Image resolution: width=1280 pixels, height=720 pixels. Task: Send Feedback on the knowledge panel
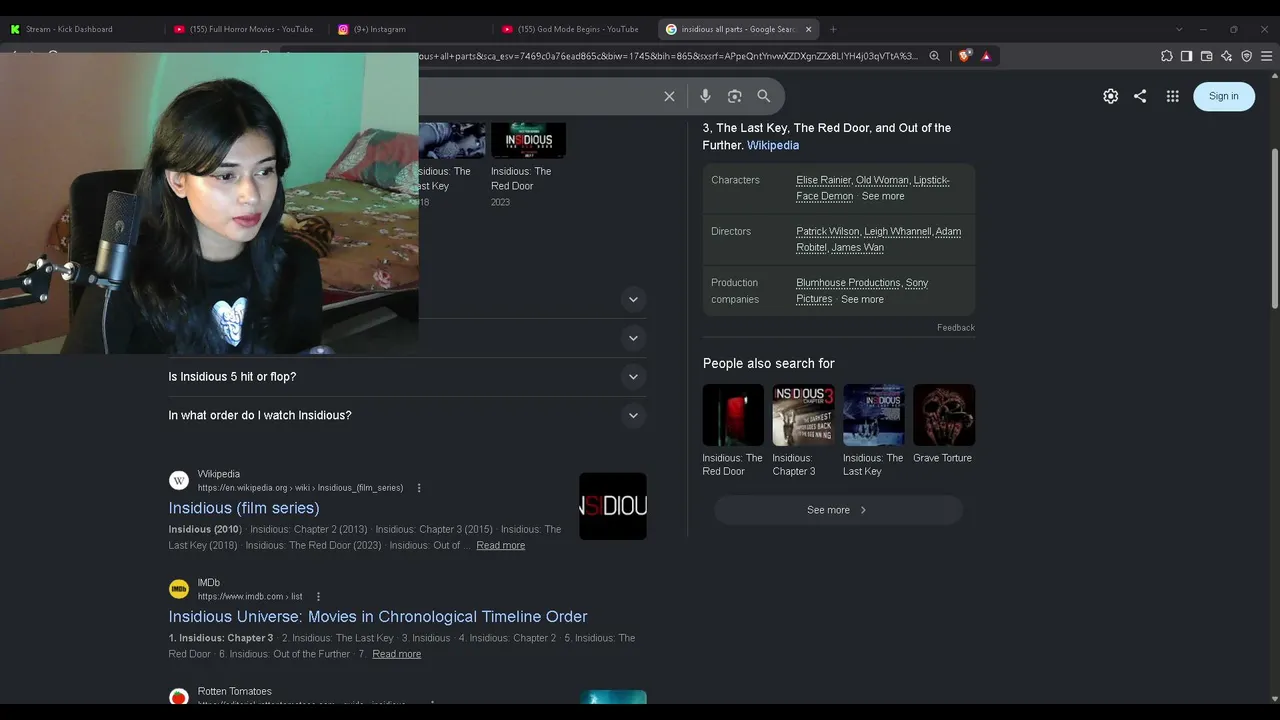point(956,328)
